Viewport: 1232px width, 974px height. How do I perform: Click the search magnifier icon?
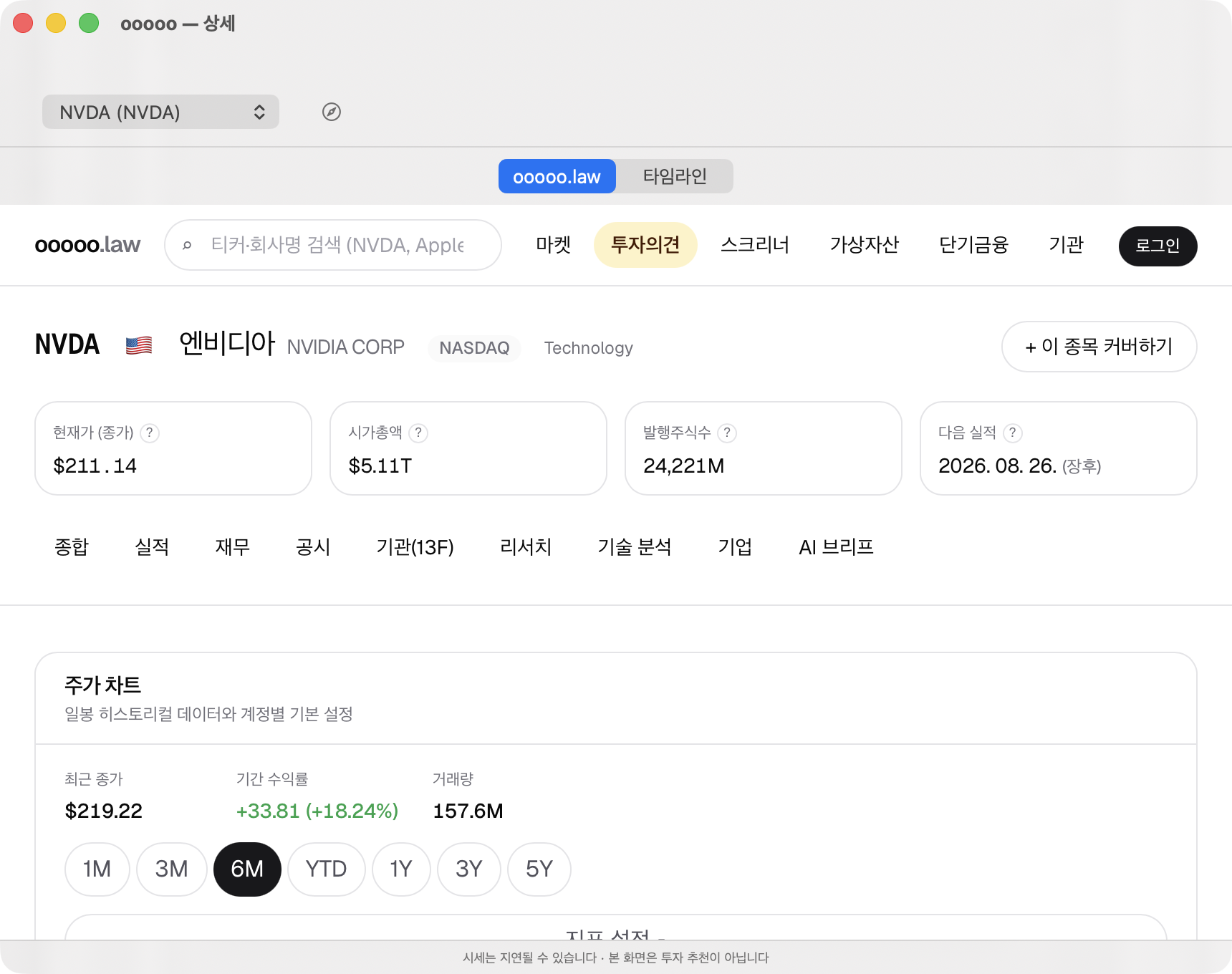(x=187, y=246)
